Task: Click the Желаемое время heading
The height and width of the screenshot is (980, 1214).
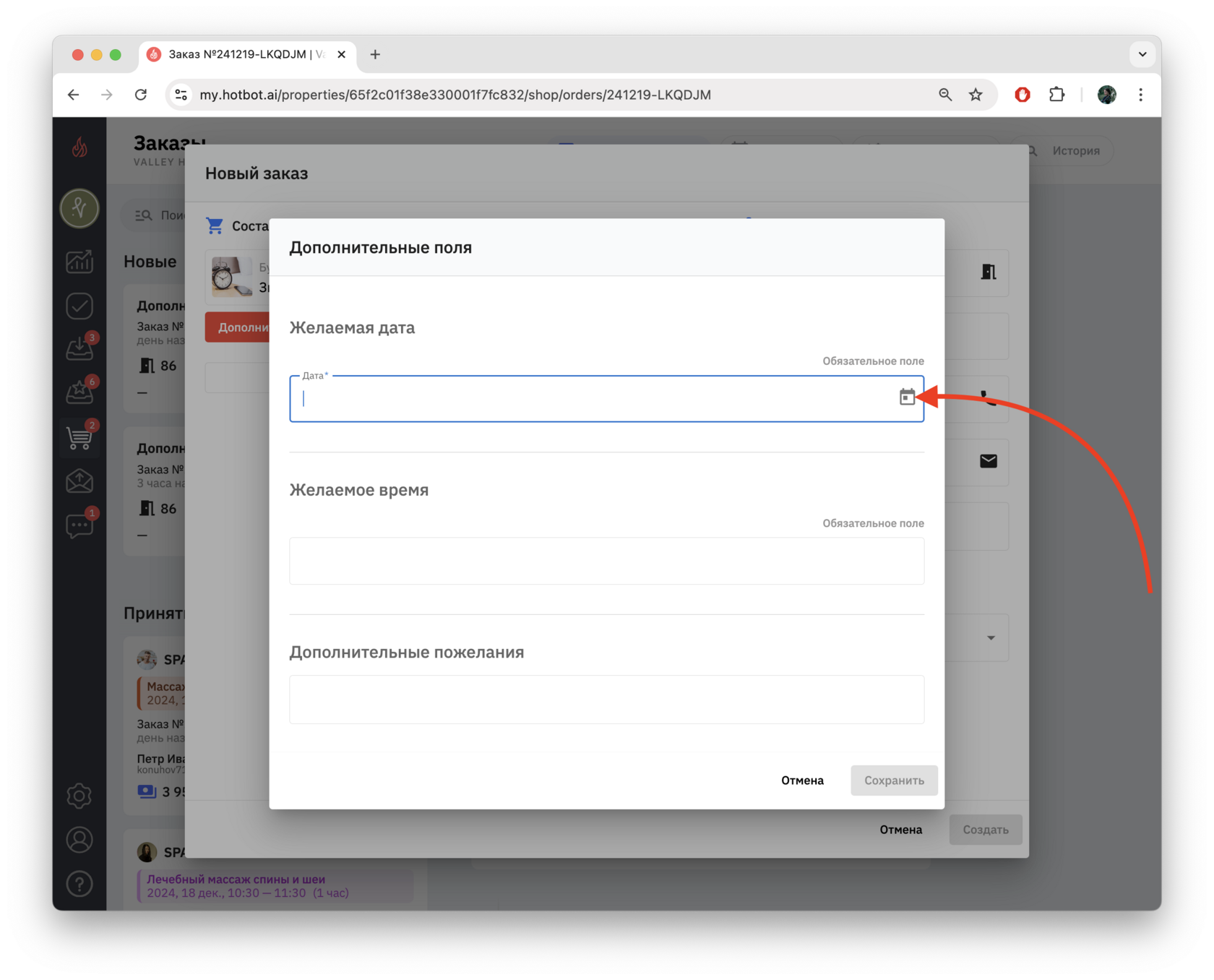Action: tap(358, 490)
